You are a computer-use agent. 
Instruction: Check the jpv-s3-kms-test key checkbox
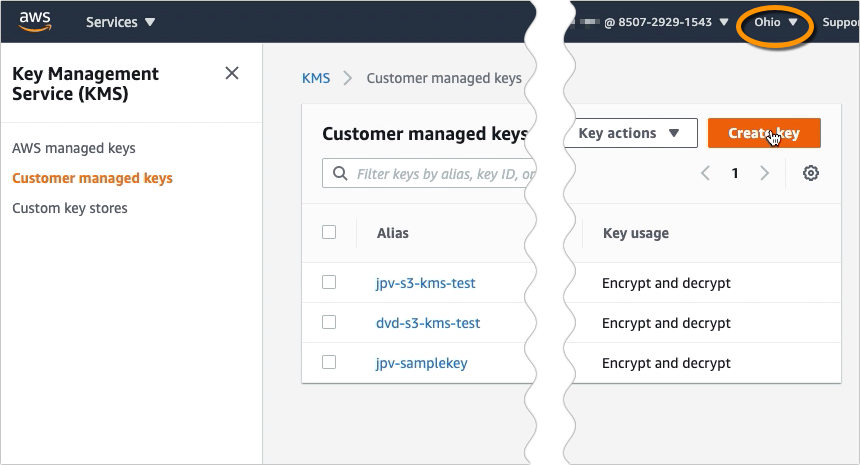[329, 283]
